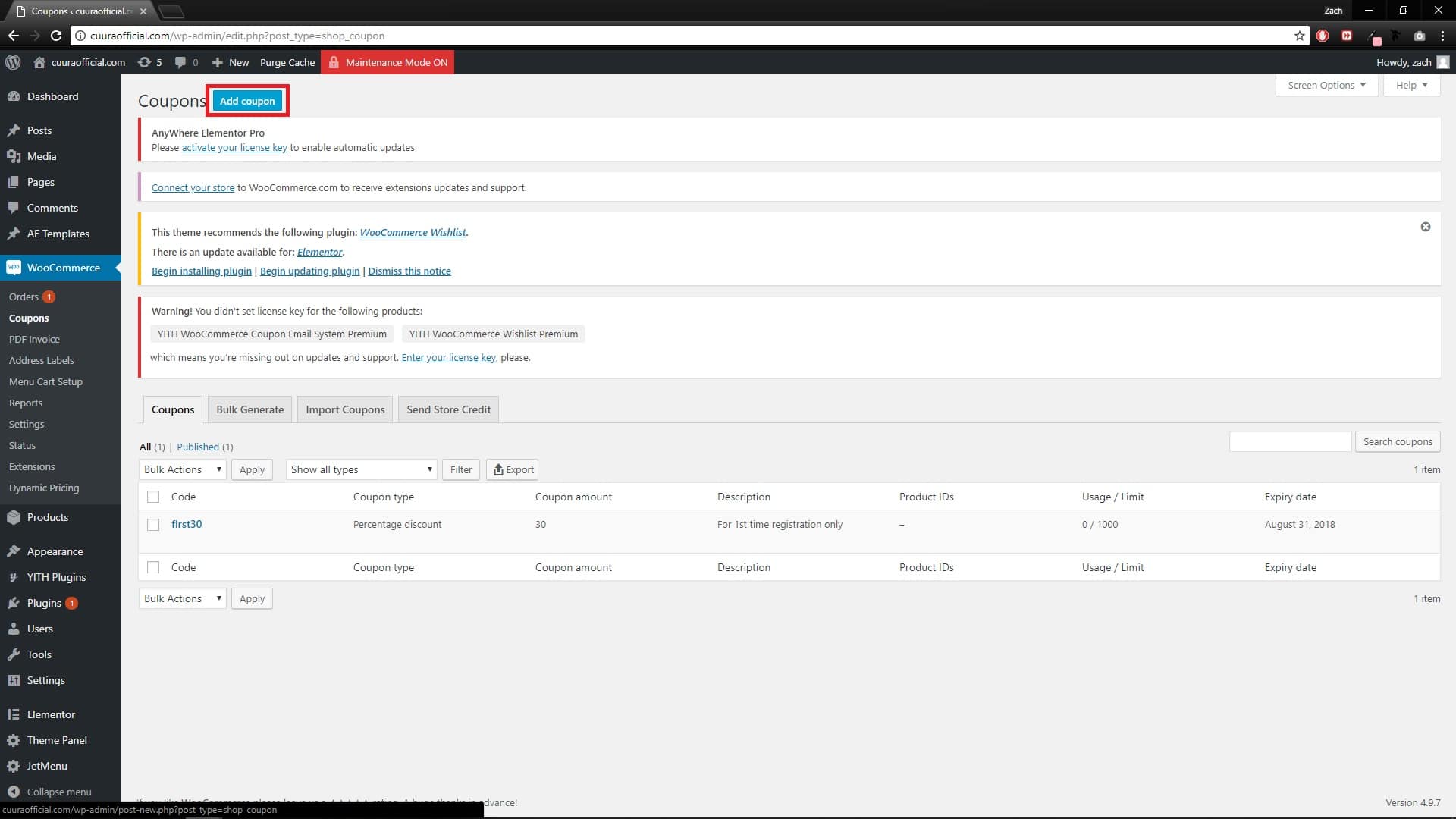Click activate your license key link
This screenshot has height=819, width=1456.
coord(234,147)
